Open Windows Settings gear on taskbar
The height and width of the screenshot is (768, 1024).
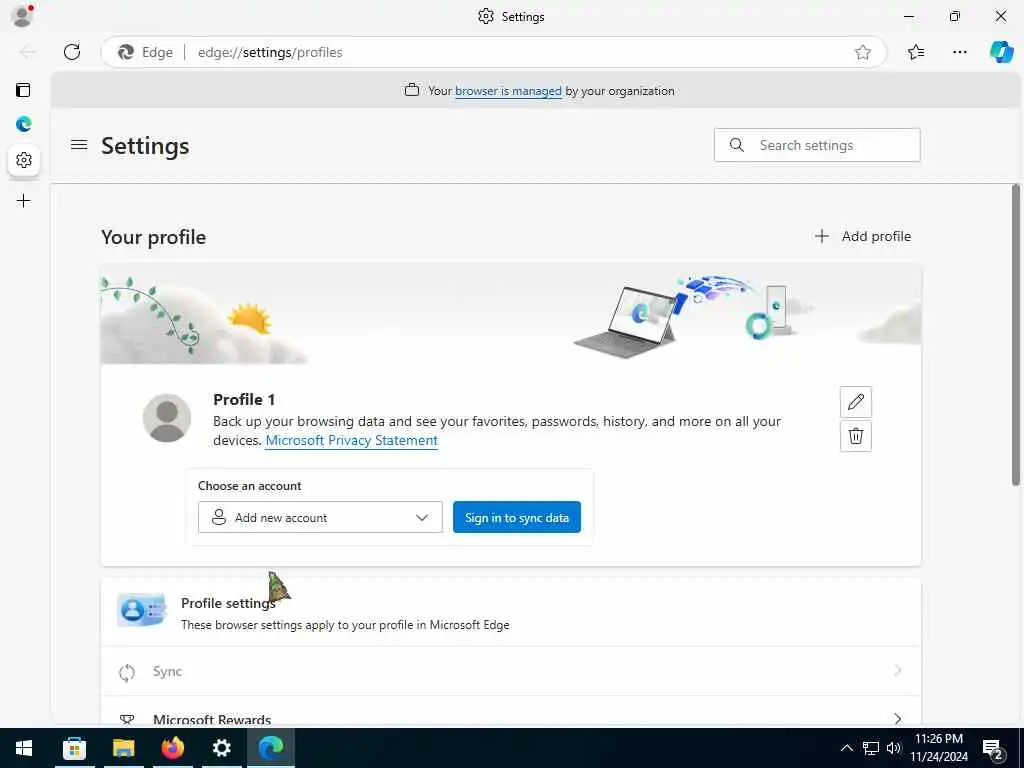pos(221,748)
